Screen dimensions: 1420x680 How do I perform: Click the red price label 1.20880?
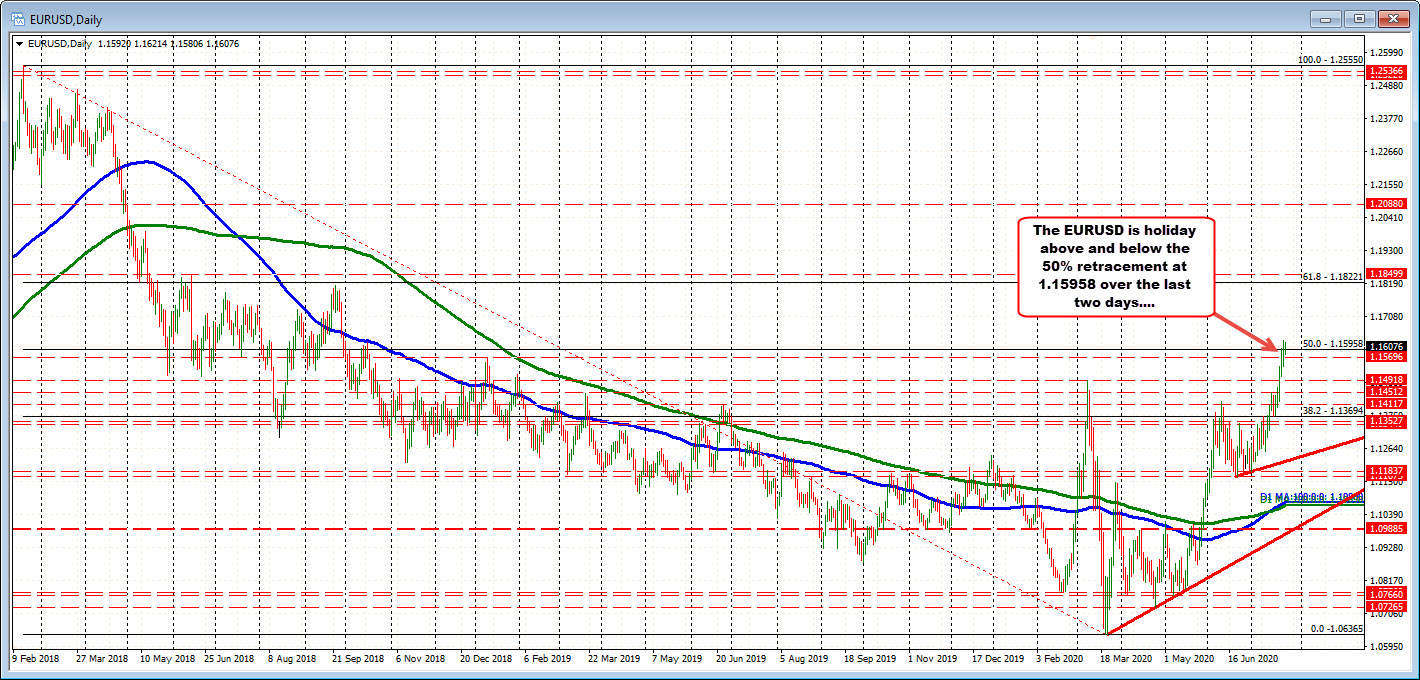pos(1386,203)
